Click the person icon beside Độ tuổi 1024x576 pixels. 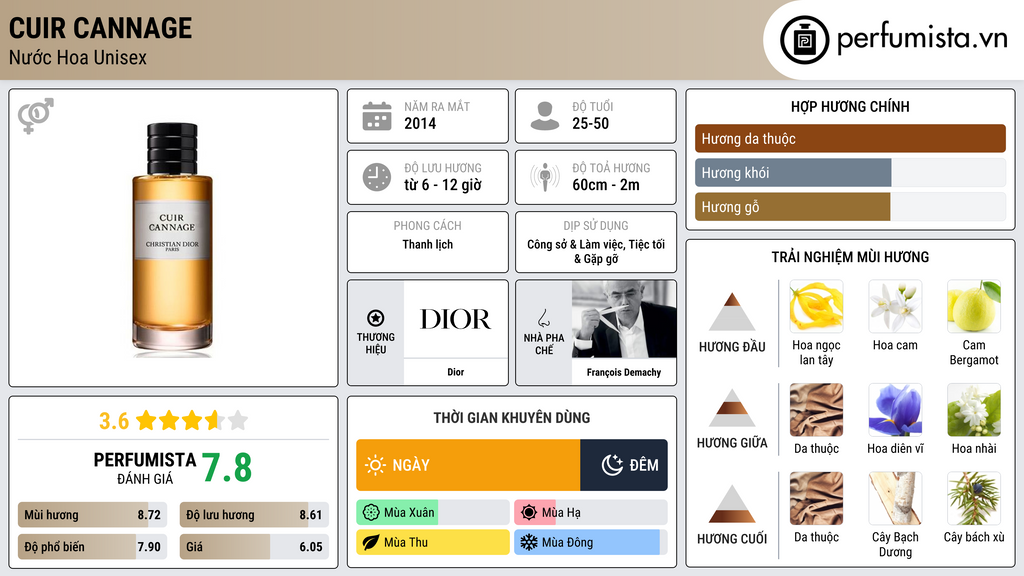[x=544, y=116]
